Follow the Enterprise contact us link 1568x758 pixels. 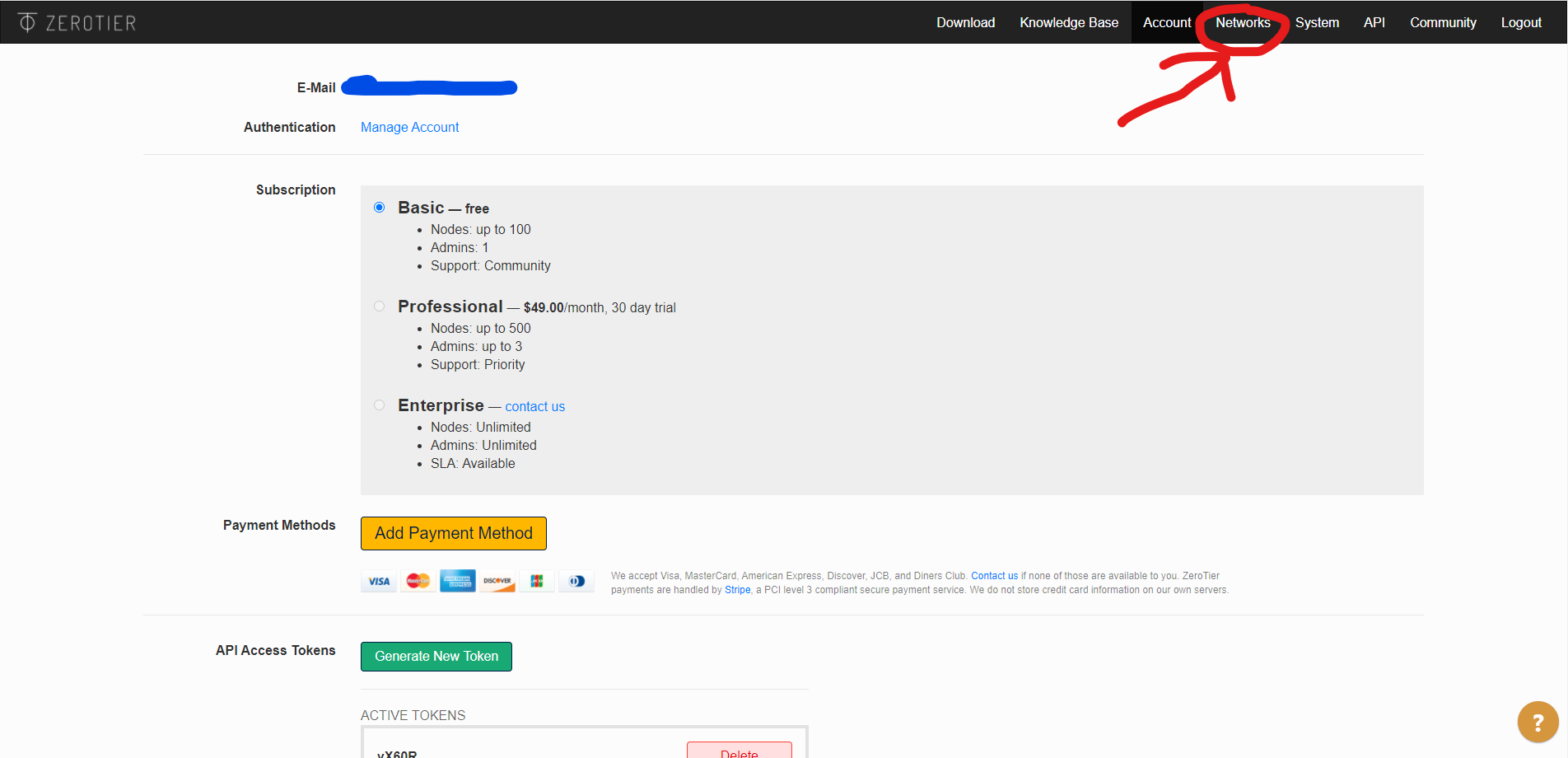click(534, 406)
